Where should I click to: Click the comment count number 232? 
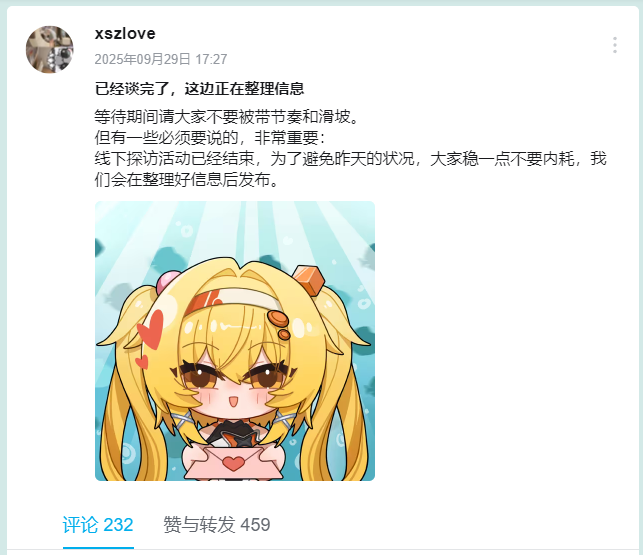118,525
